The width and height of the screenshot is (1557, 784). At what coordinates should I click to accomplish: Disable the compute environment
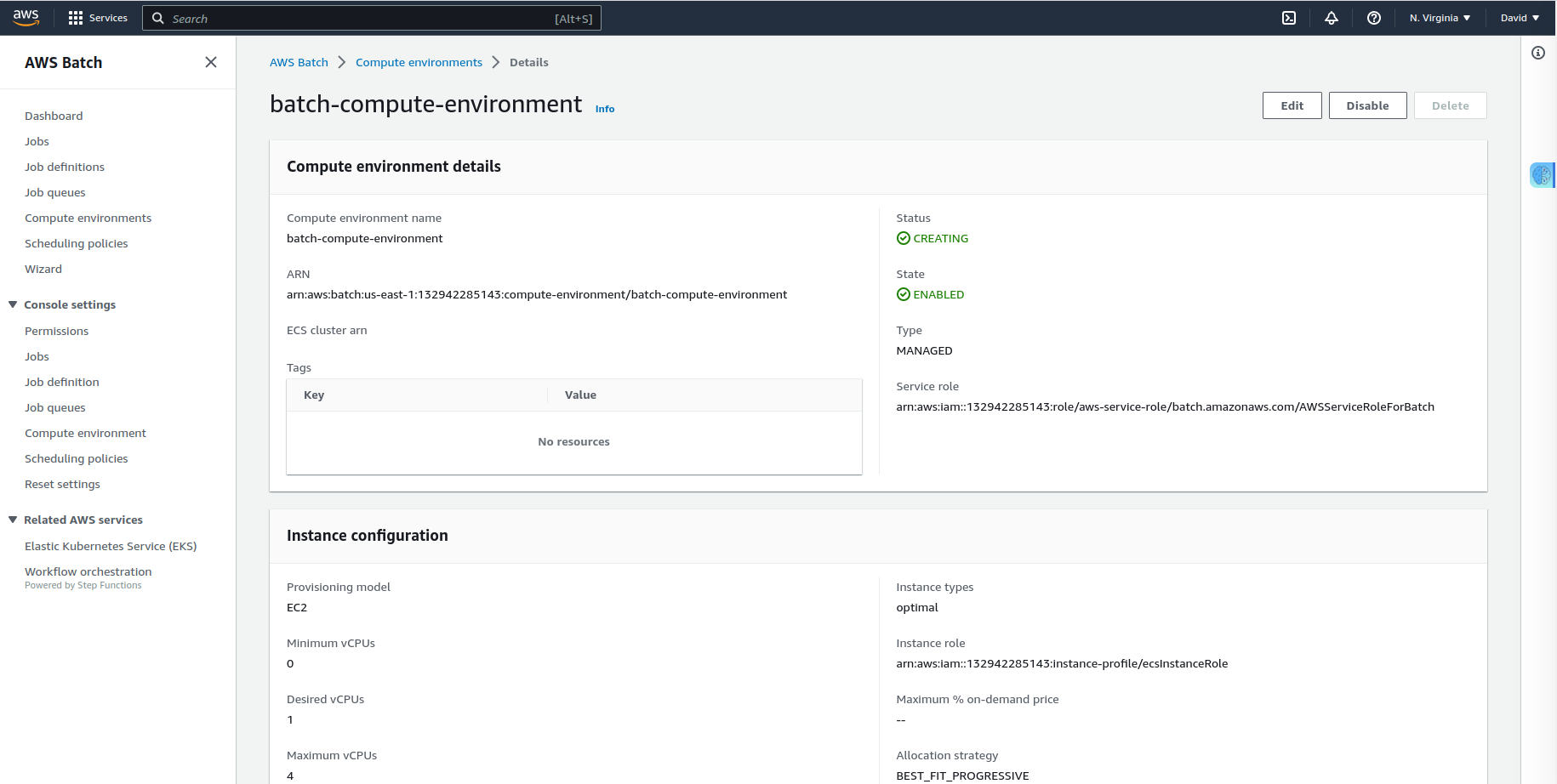pyautogui.click(x=1367, y=105)
